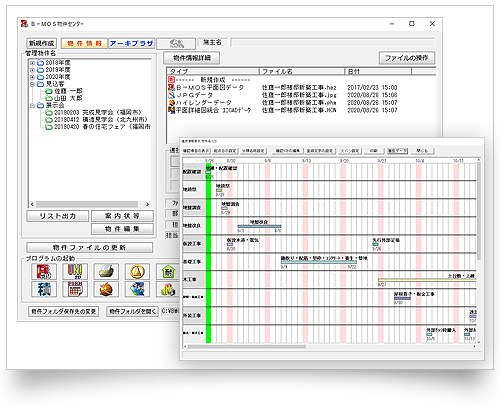Sort by the ファイル名 column header

point(302,71)
